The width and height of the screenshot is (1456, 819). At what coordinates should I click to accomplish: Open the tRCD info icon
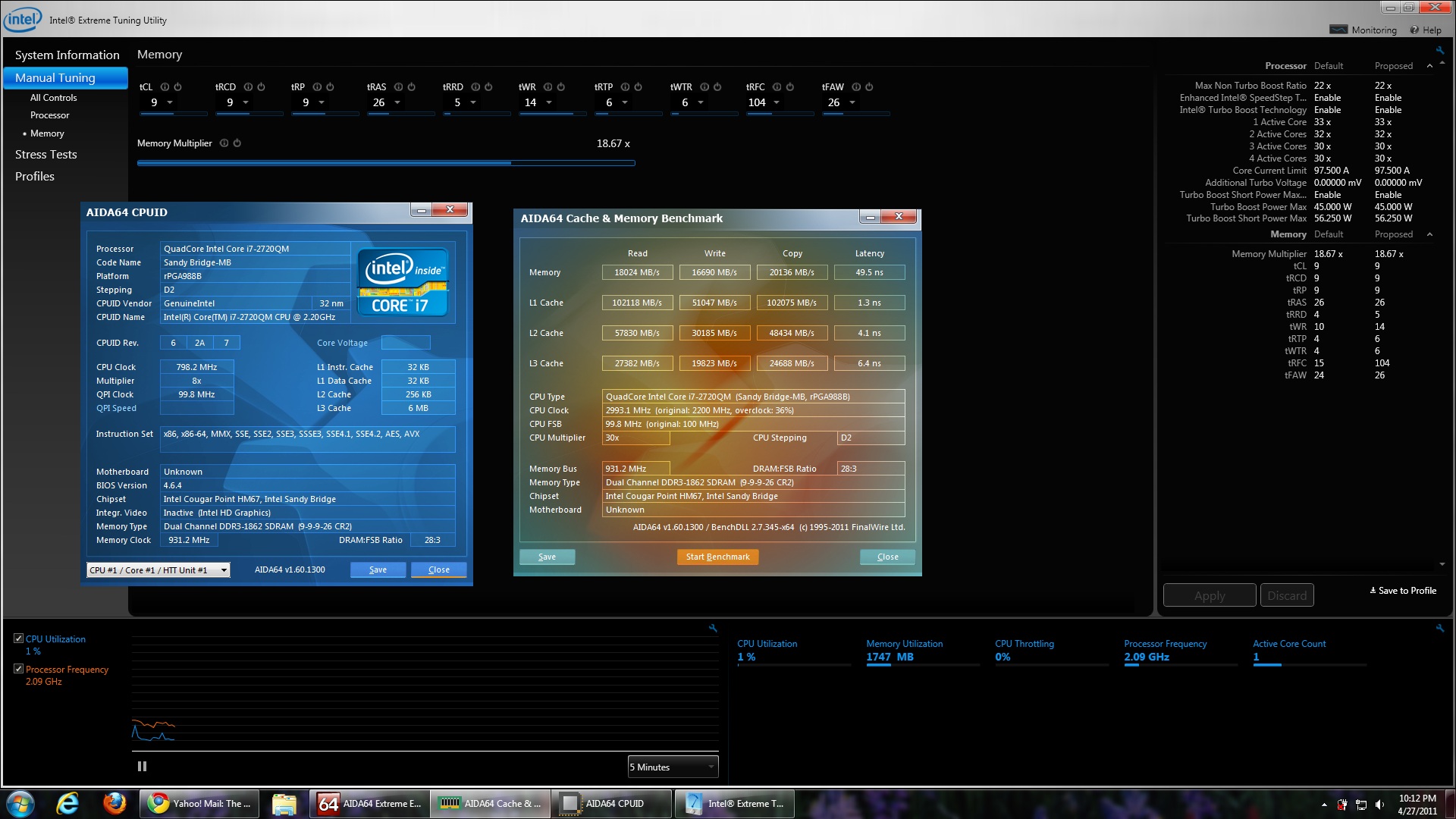pos(248,87)
